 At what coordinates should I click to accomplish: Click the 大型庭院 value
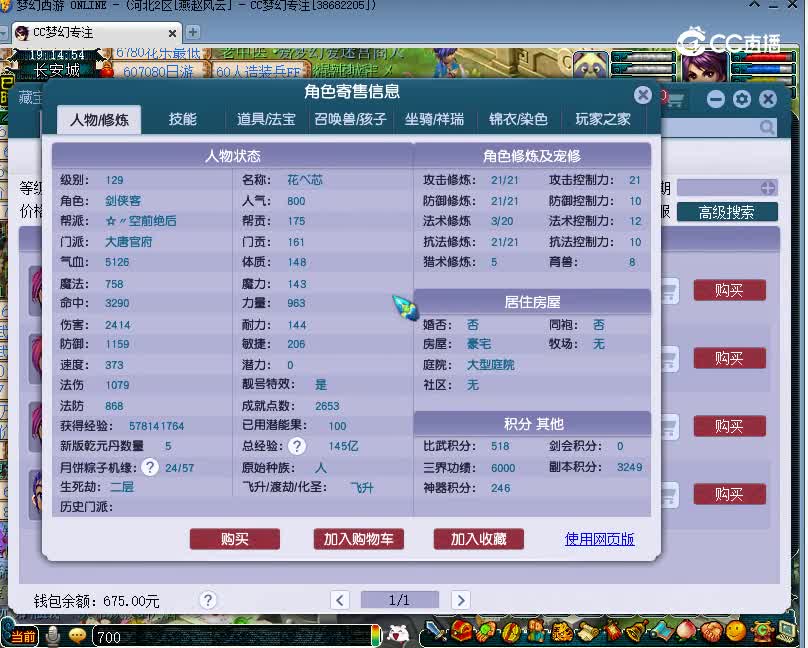(x=490, y=365)
